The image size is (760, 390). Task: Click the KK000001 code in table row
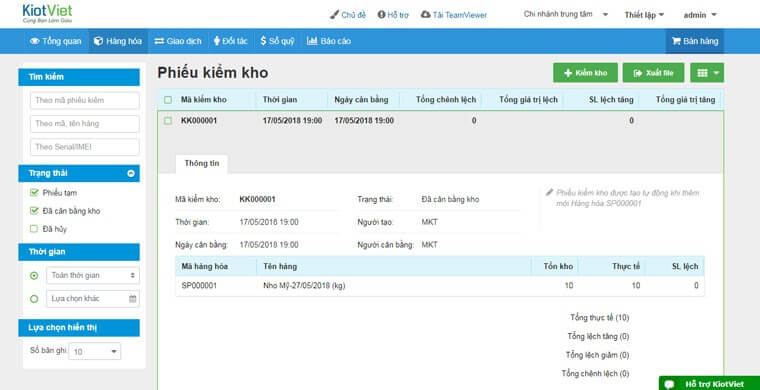199,121
